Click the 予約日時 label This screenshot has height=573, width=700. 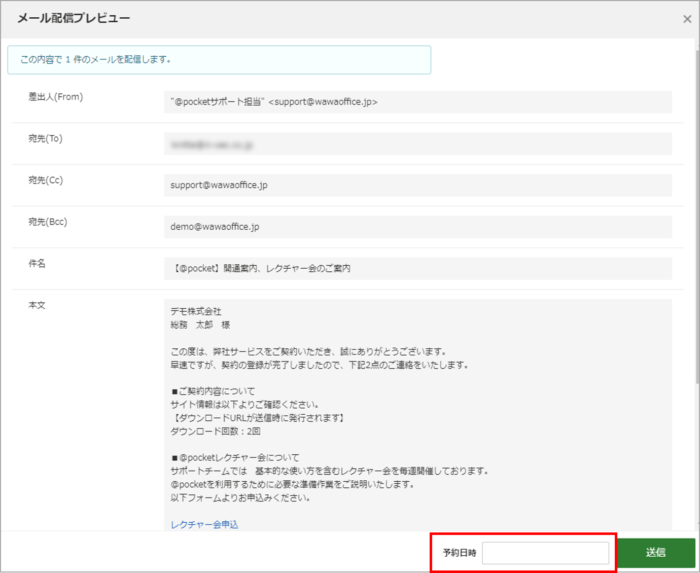click(x=459, y=553)
